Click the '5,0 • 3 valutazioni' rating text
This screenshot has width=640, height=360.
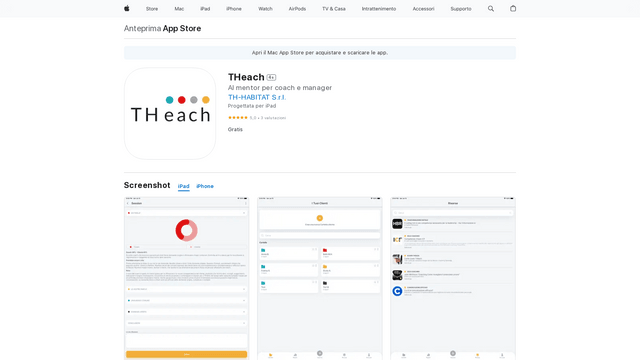pyautogui.click(x=268, y=118)
